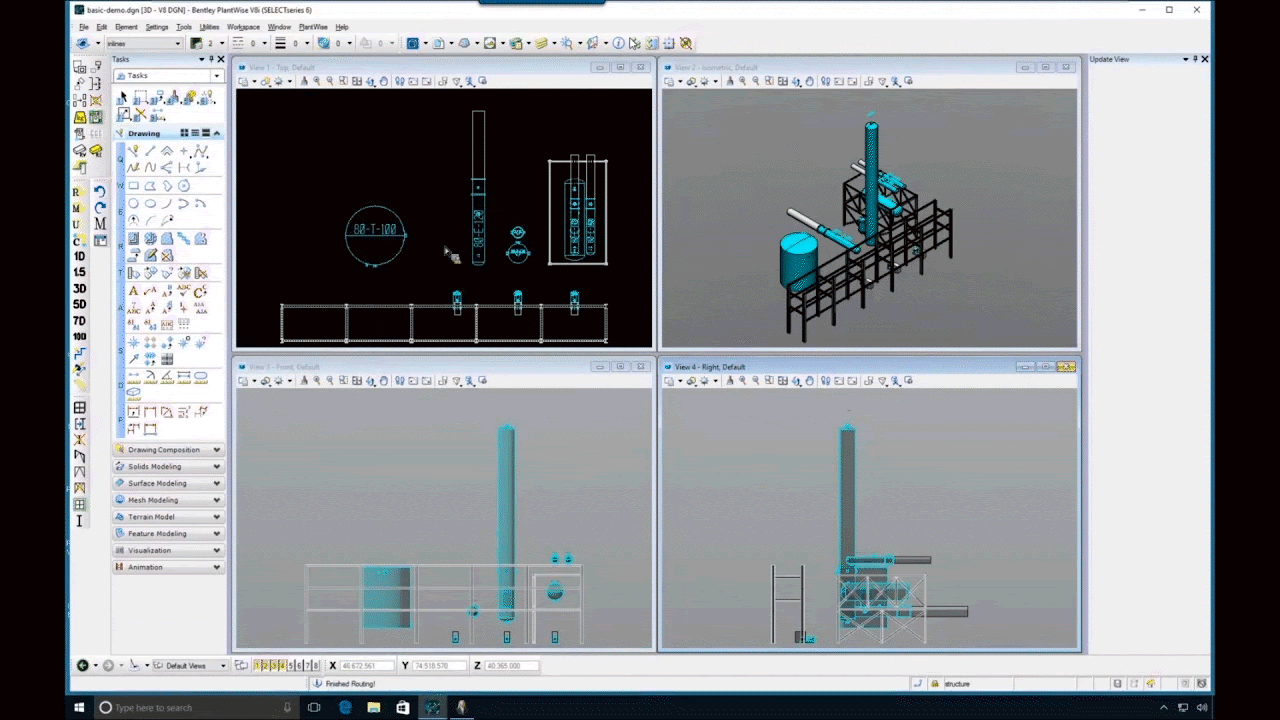Viewport: 1280px width, 720px height.
Task: Select the Place Text 'A' tool
Action: (134, 291)
